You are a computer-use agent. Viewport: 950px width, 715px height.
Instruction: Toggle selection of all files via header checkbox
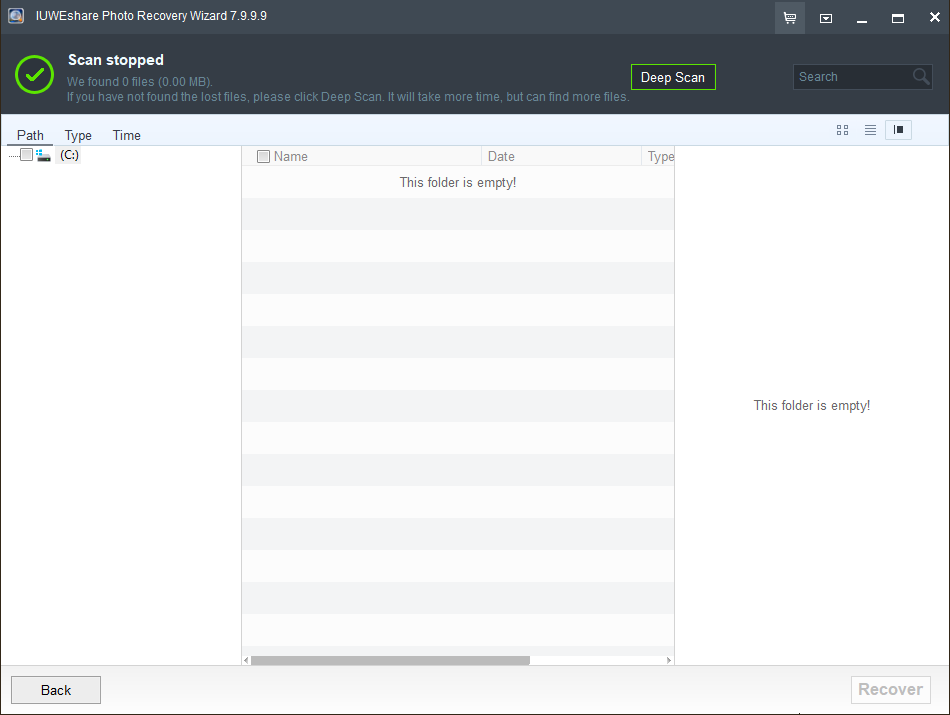click(264, 156)
